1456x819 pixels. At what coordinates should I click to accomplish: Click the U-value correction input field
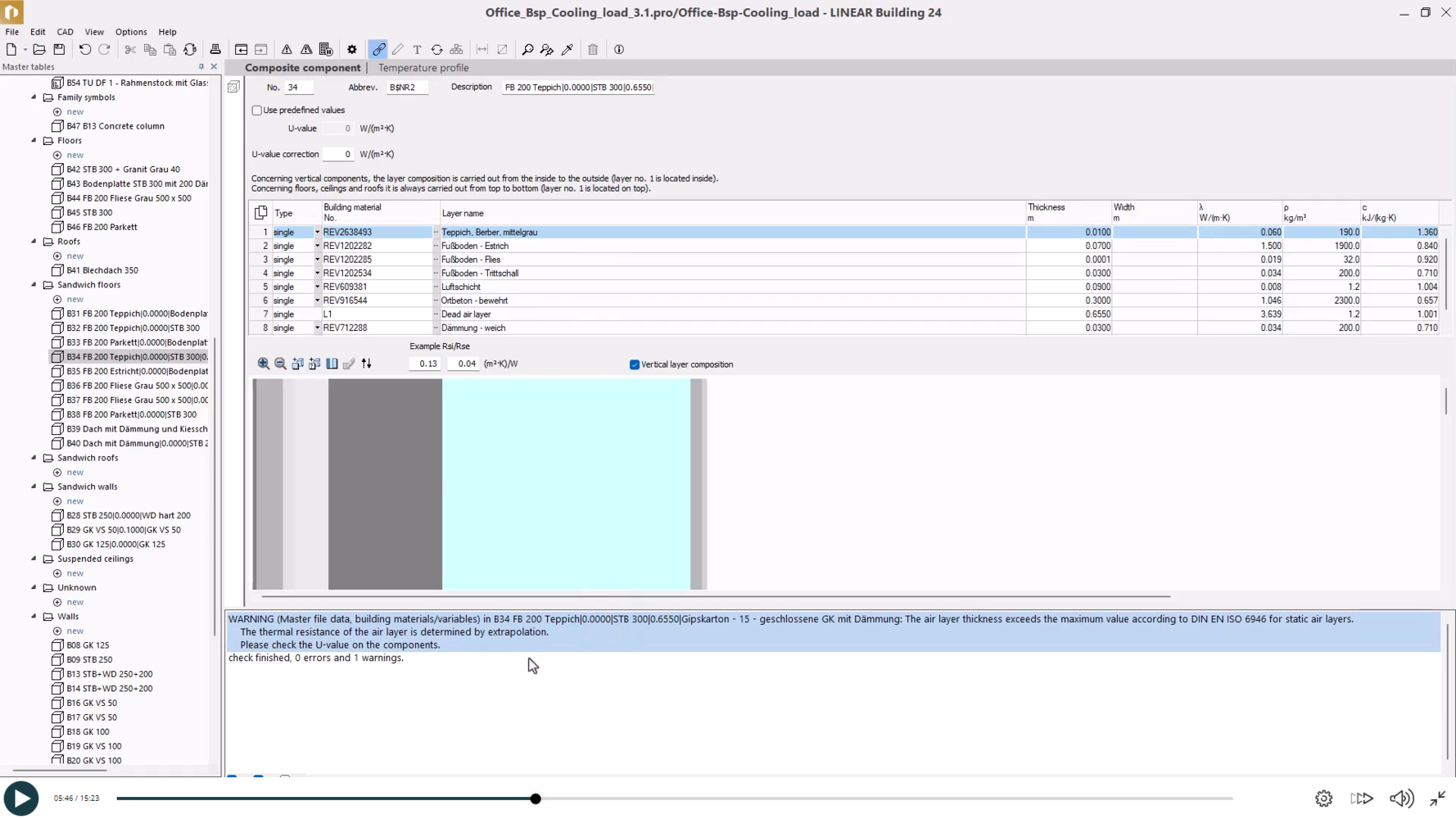tap(337, 154)
